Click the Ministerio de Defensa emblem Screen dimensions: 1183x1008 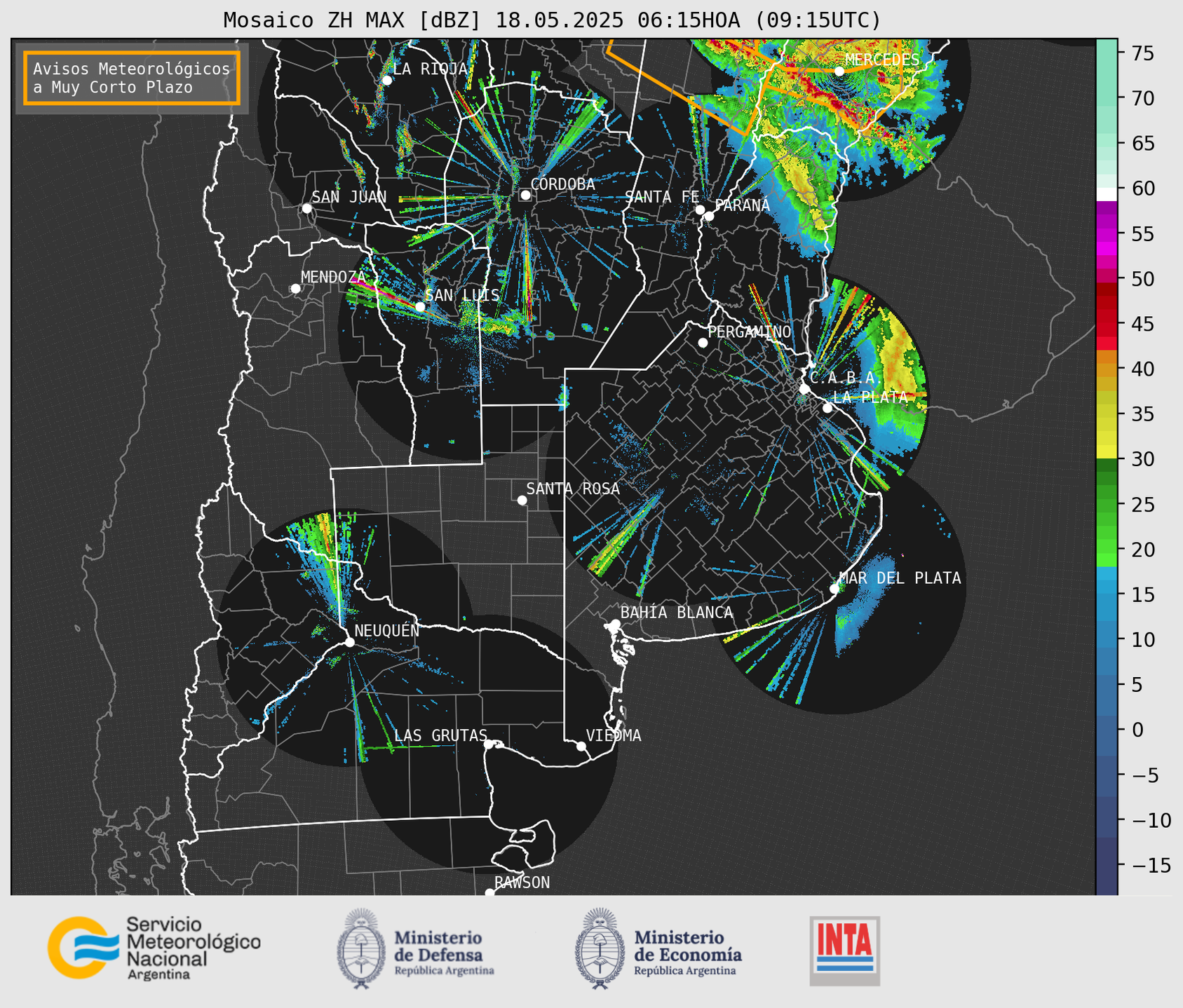[361, 949]
